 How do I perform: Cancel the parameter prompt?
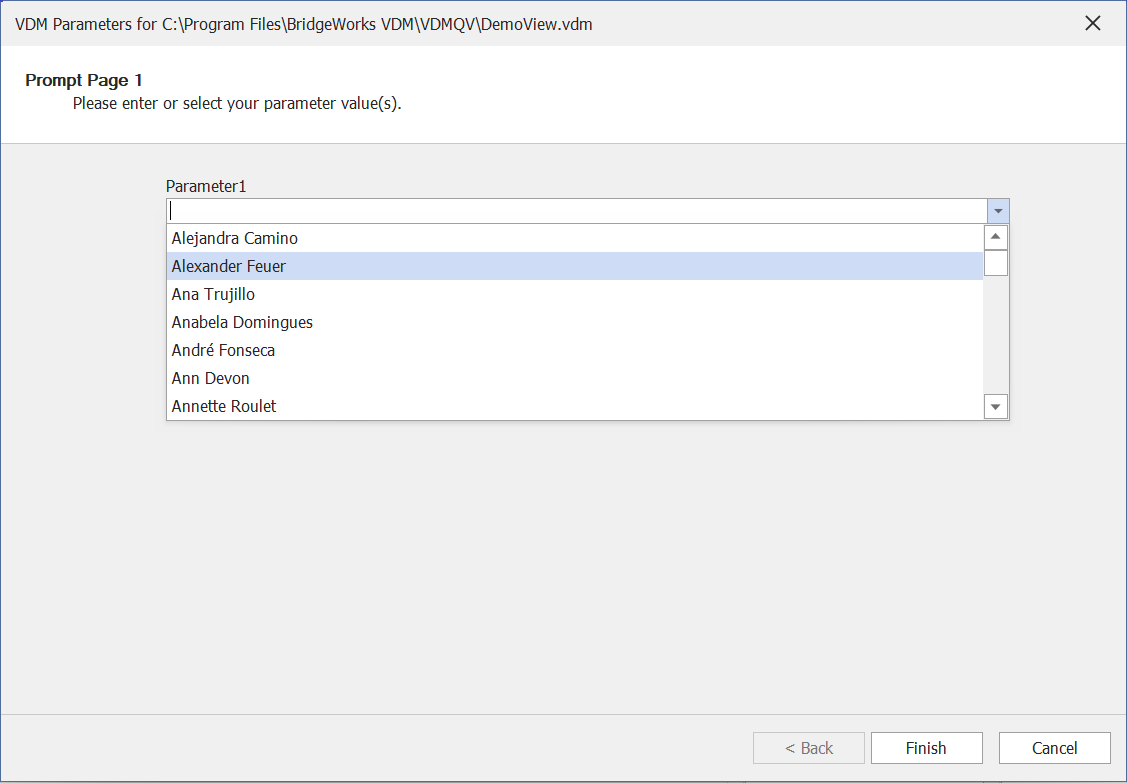pos(1054,748)
